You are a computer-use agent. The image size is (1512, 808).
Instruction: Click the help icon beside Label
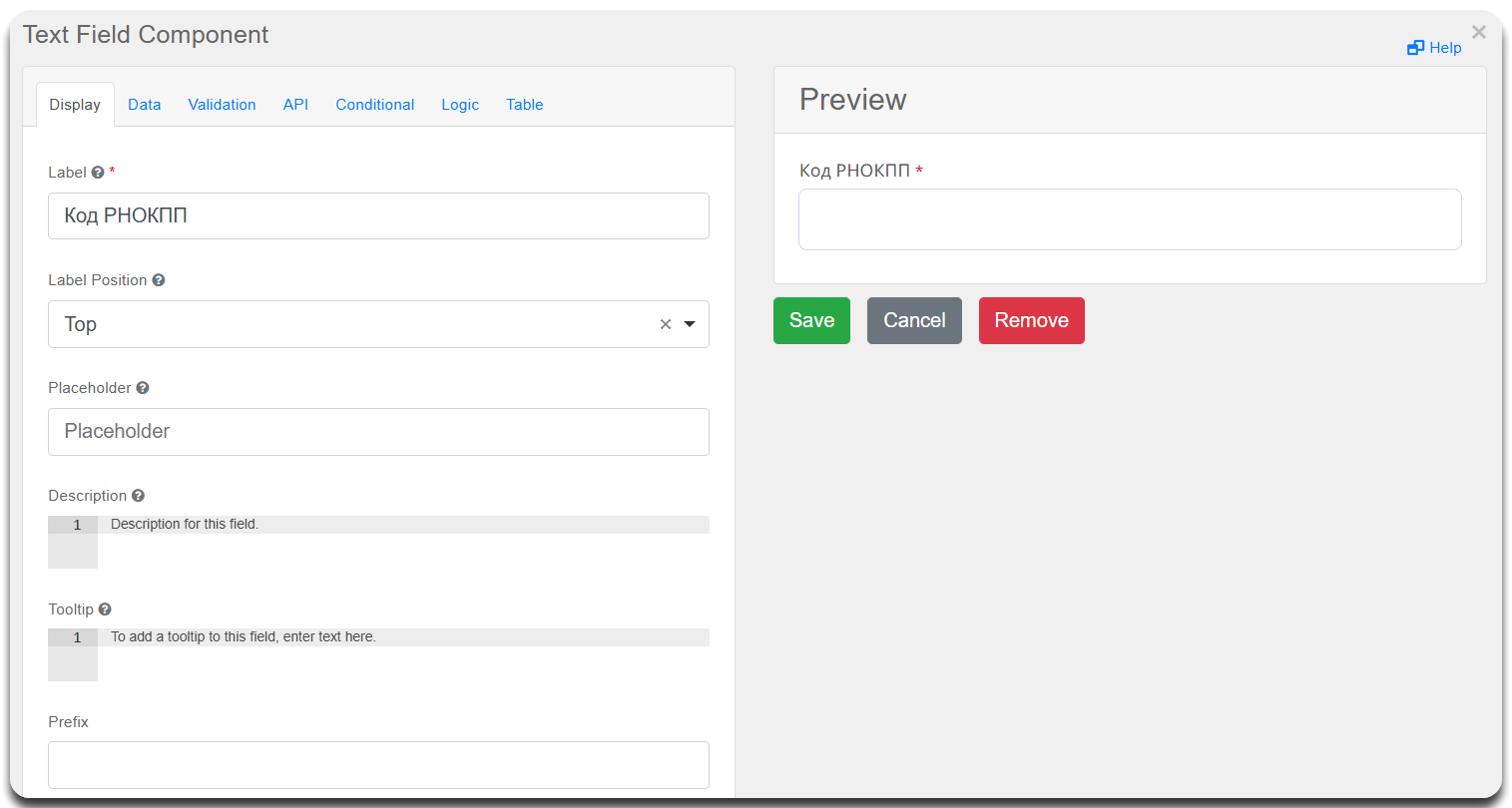point(98,173)
